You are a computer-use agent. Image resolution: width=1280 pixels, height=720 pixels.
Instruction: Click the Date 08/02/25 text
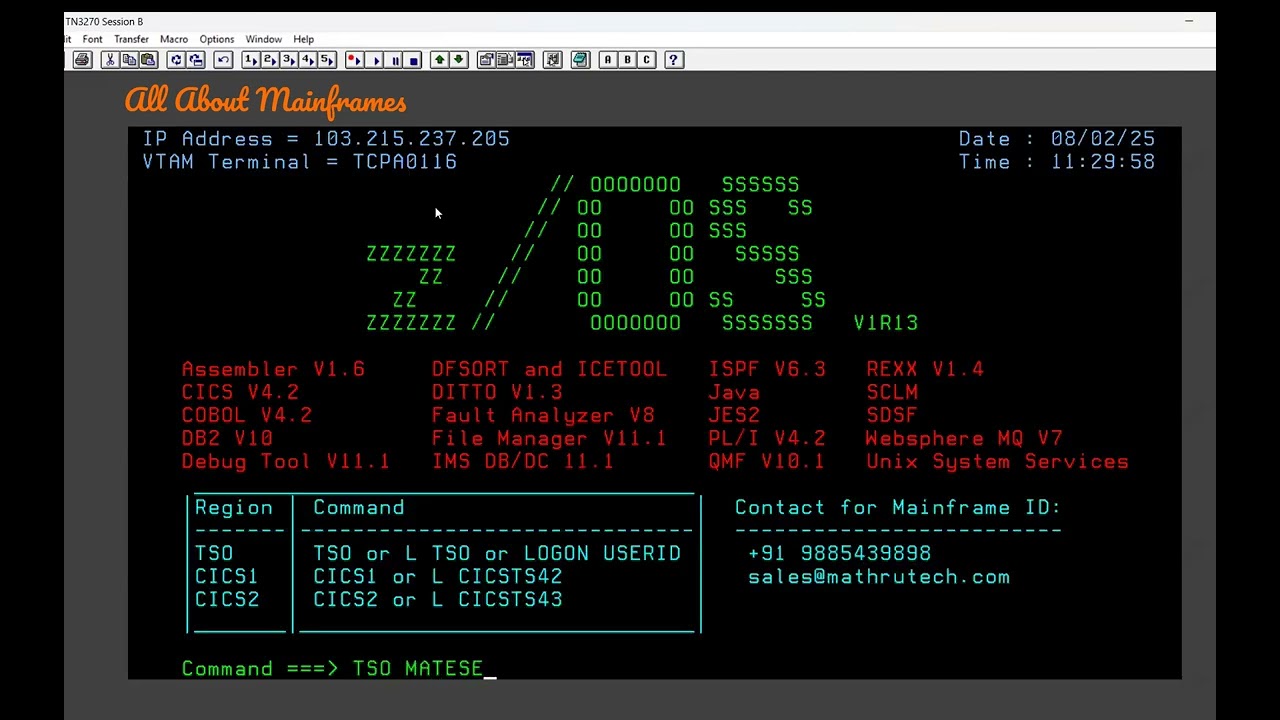pyautogui.click(x=1057, y=139)
